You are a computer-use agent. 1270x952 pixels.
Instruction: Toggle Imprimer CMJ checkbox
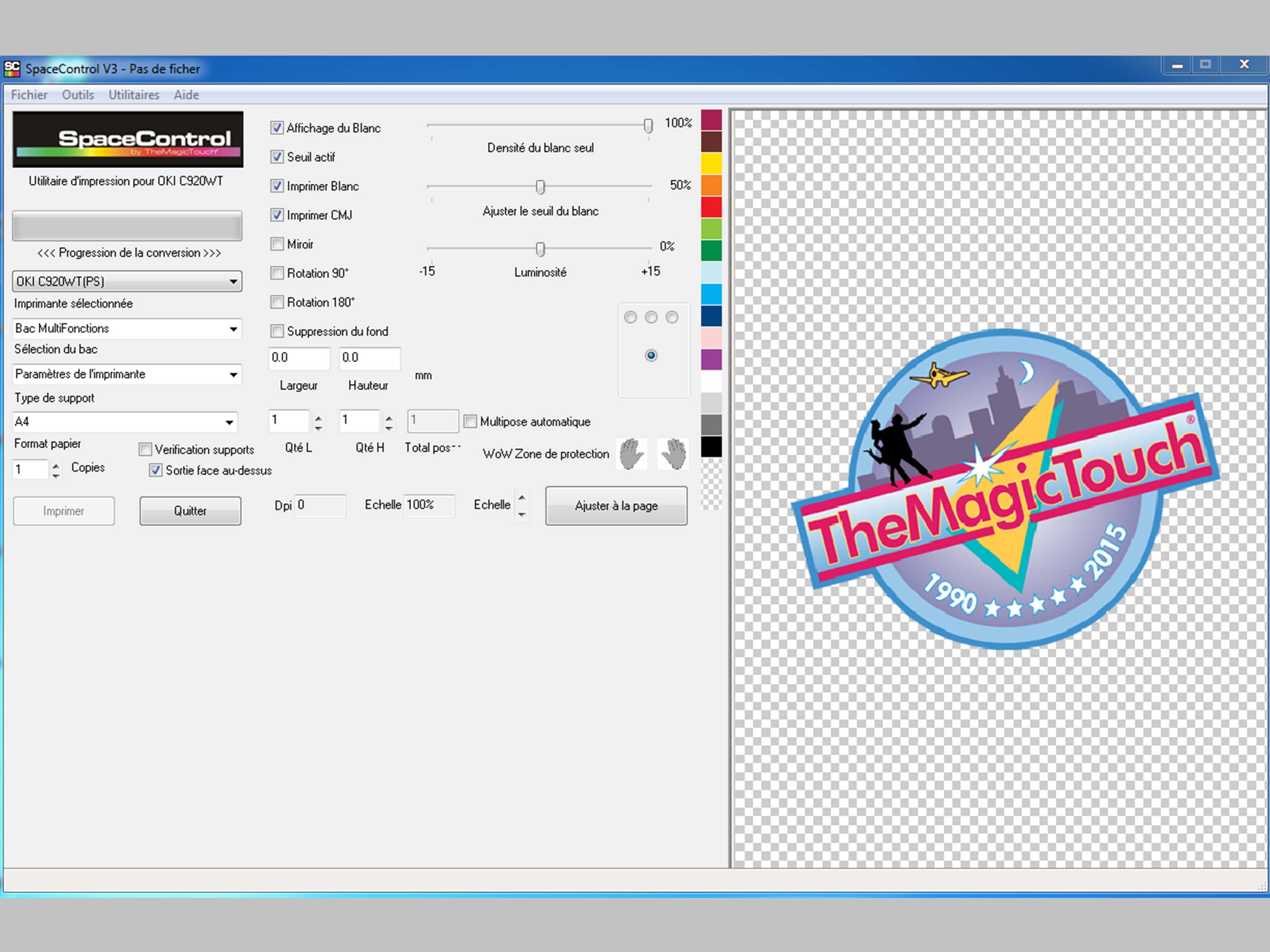(277, 215)
